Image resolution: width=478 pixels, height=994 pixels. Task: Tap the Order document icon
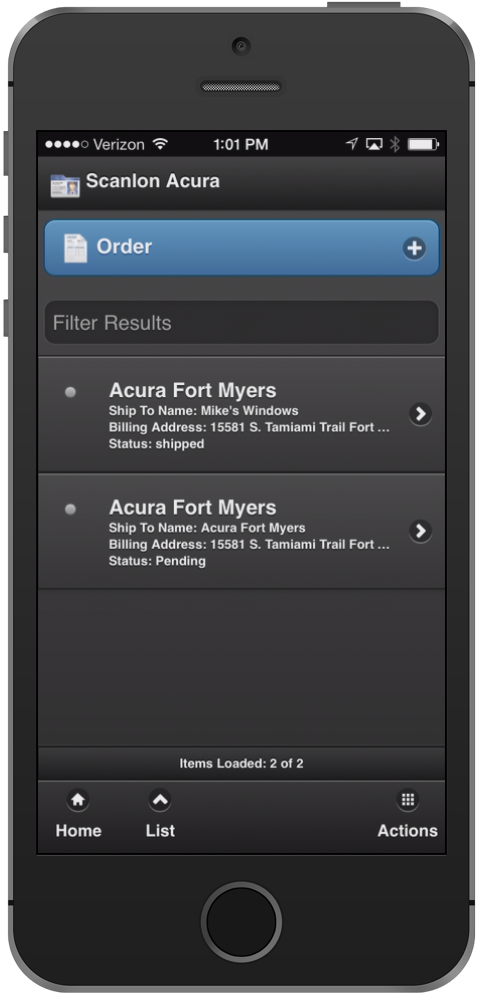[75, 248]
